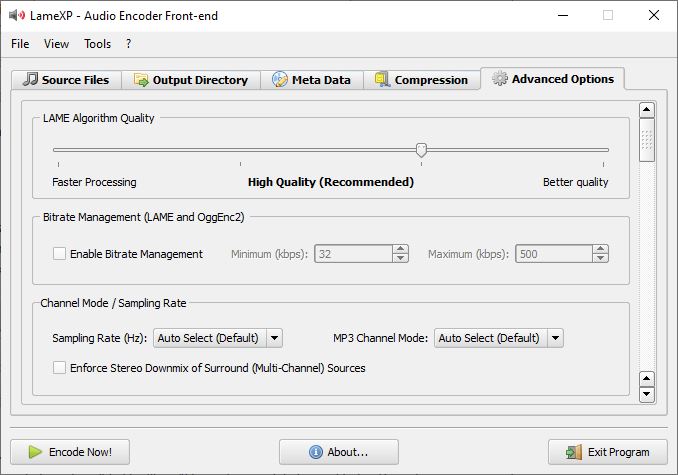Click the scroll up arrow at scrollbar top
Viewport: 678px width, 475px height.
click(647, 110)
